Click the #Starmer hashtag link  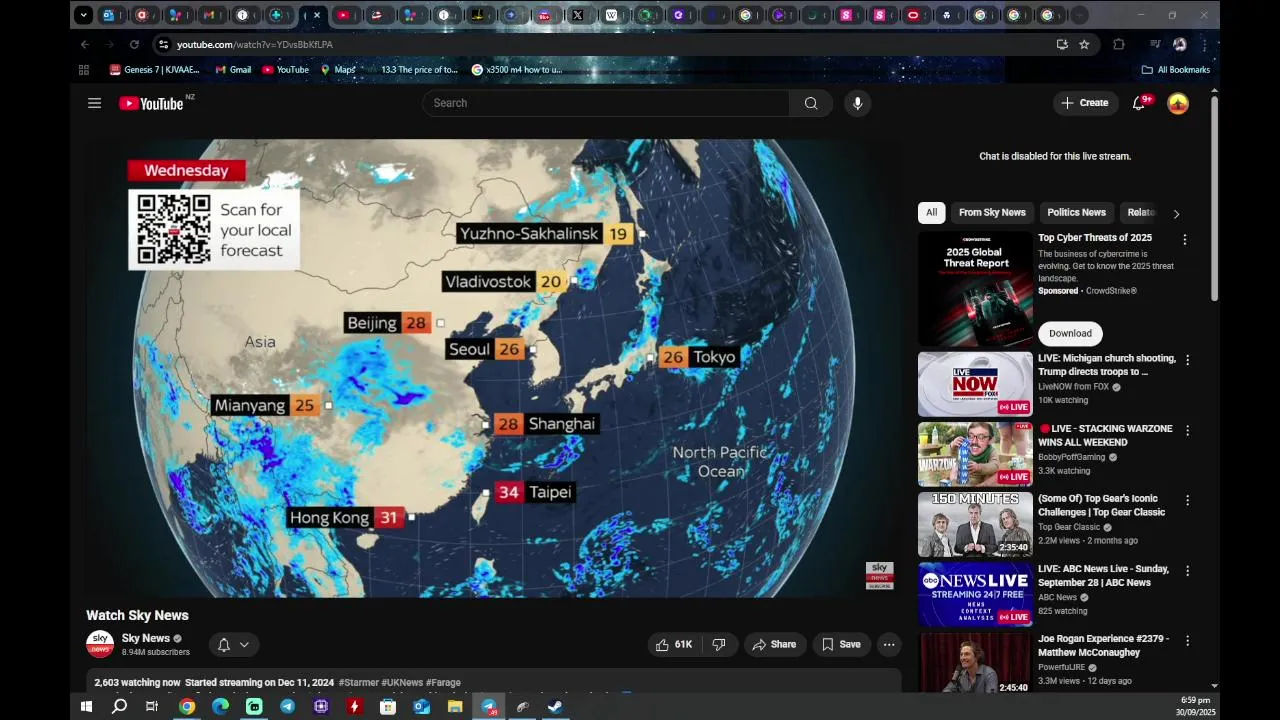tap(358, 683)
